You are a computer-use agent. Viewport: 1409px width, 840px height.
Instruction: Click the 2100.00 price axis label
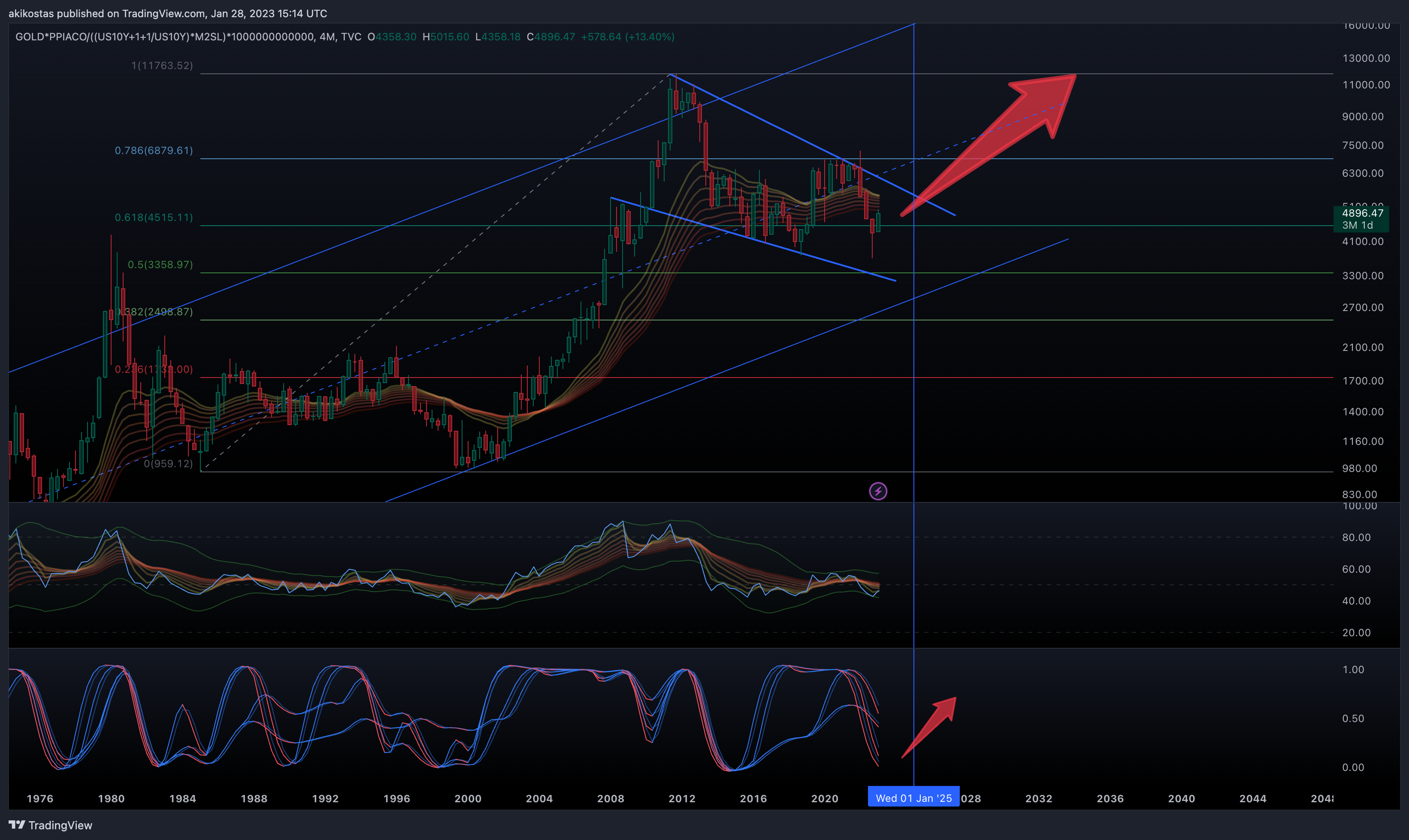coord(1363,347)
